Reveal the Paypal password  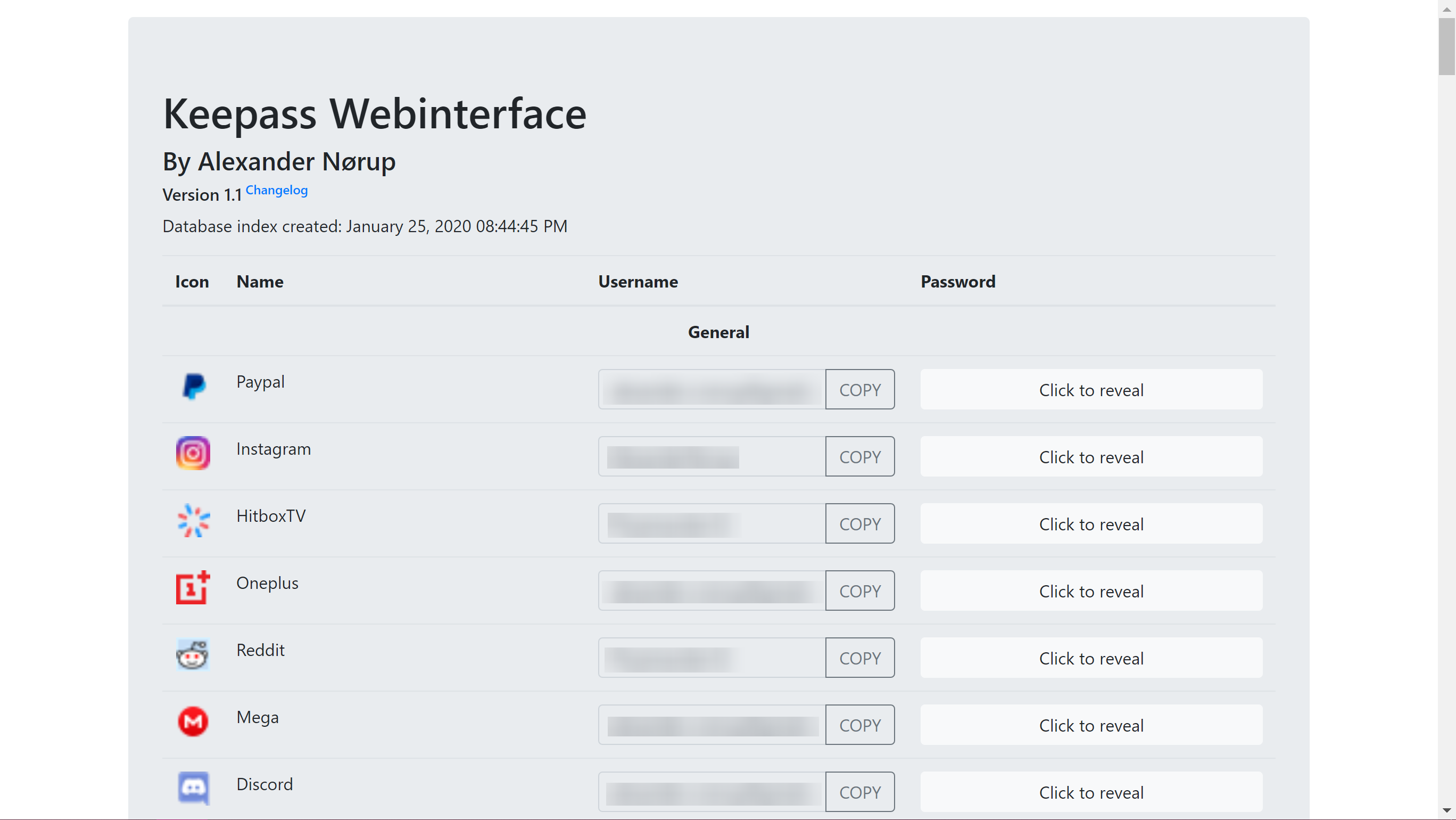pos(1090,390)
